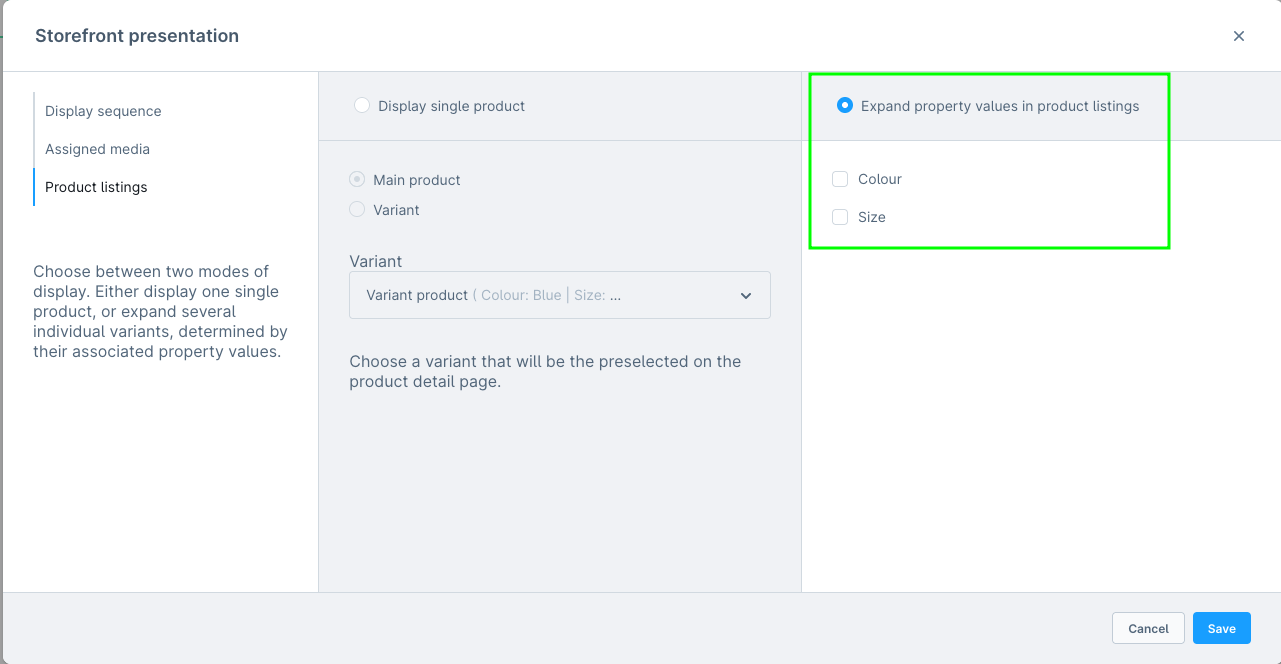1281x664 pixels.
Task: Expand the Variant dropdown chevron arrow
Action: (746, 296)
